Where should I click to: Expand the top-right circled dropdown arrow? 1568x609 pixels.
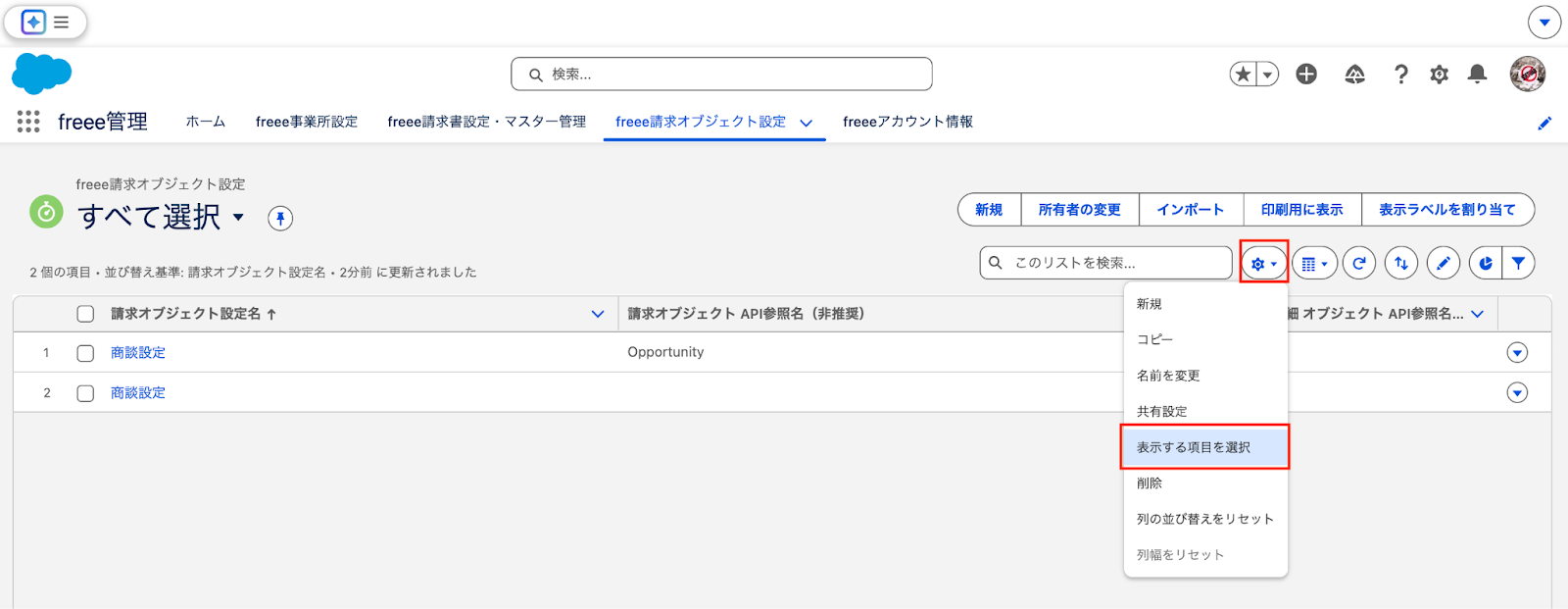tap(1544, 22)
